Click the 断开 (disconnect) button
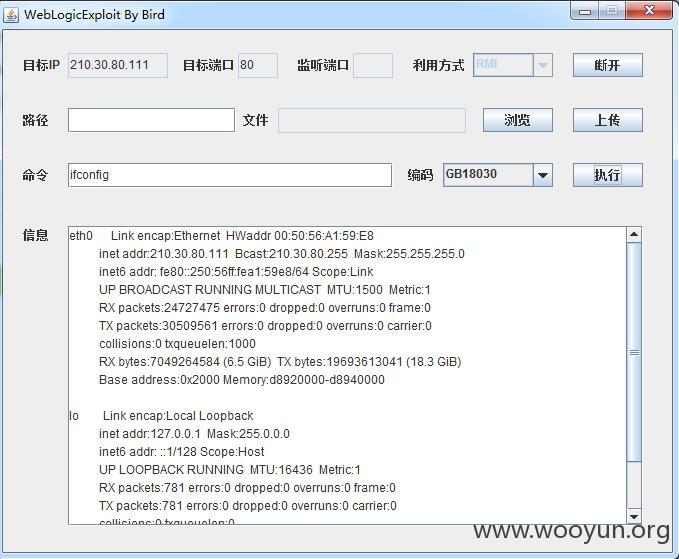The width and height of the screenshot is (679, 559). click(x=608, y=65)
